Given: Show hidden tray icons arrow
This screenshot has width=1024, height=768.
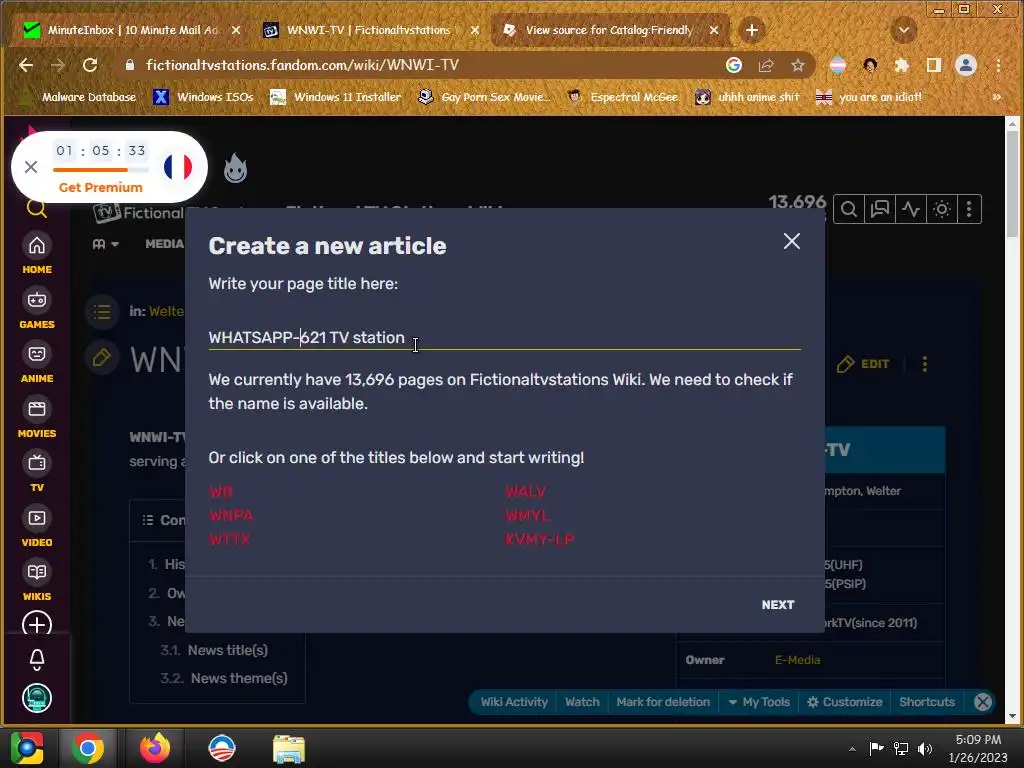Looking at the screenshot, I should tap(852, 749).
